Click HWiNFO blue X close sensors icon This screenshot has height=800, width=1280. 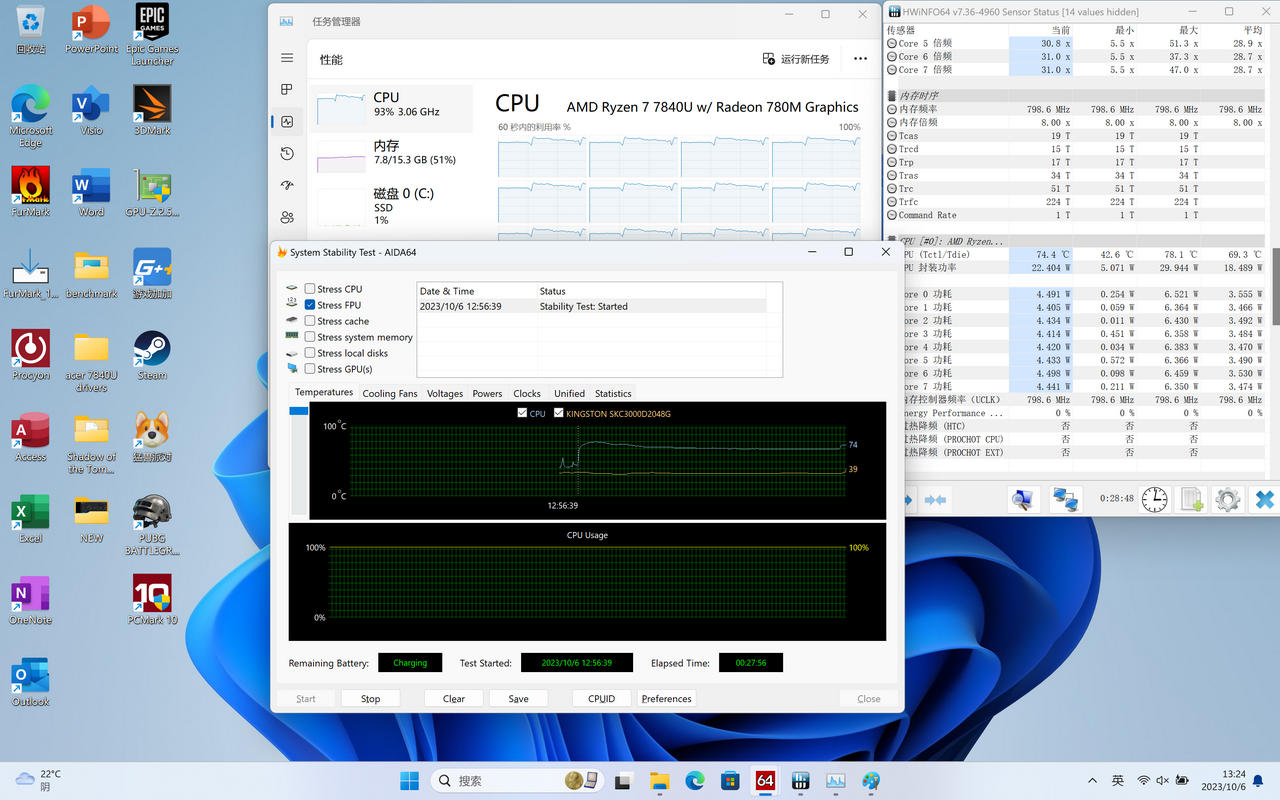(1265, 499)
